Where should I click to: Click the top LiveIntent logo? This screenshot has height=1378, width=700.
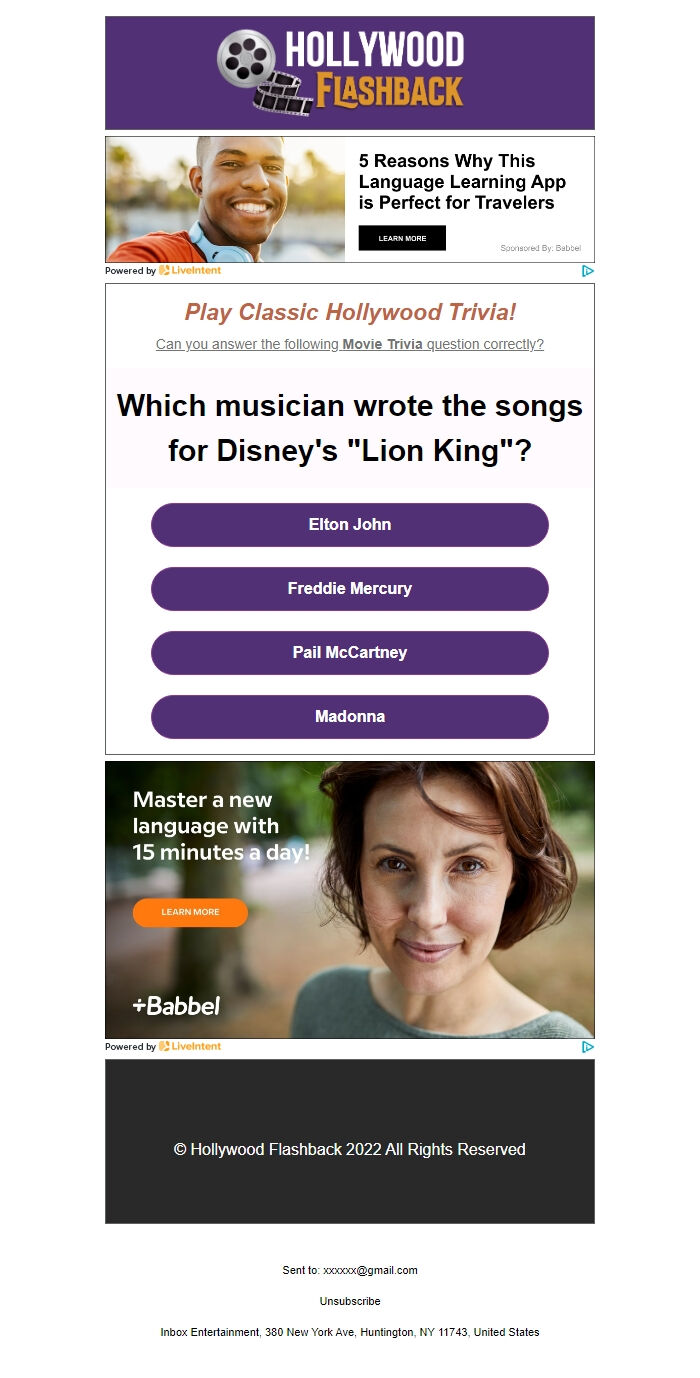(x=190, y=270)
